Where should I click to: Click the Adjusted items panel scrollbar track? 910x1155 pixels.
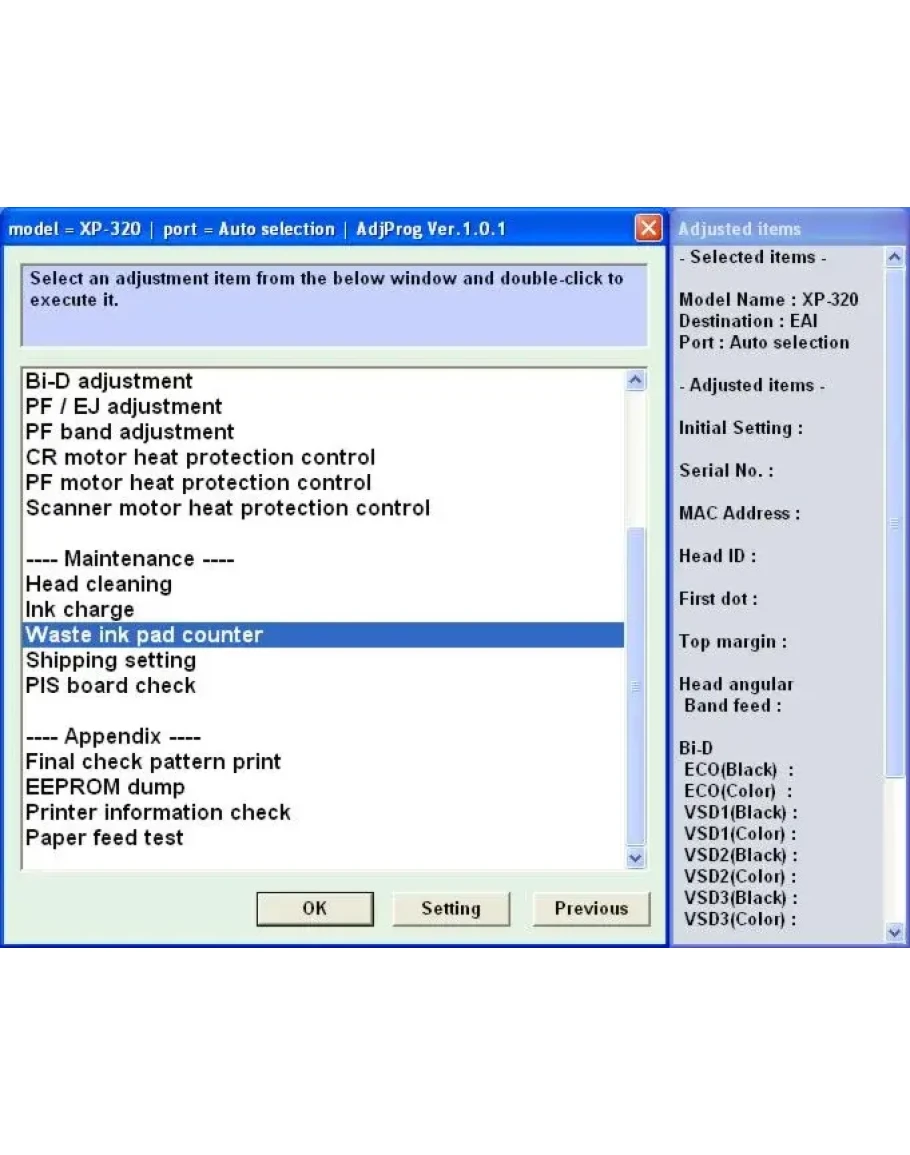pos(895,850)
